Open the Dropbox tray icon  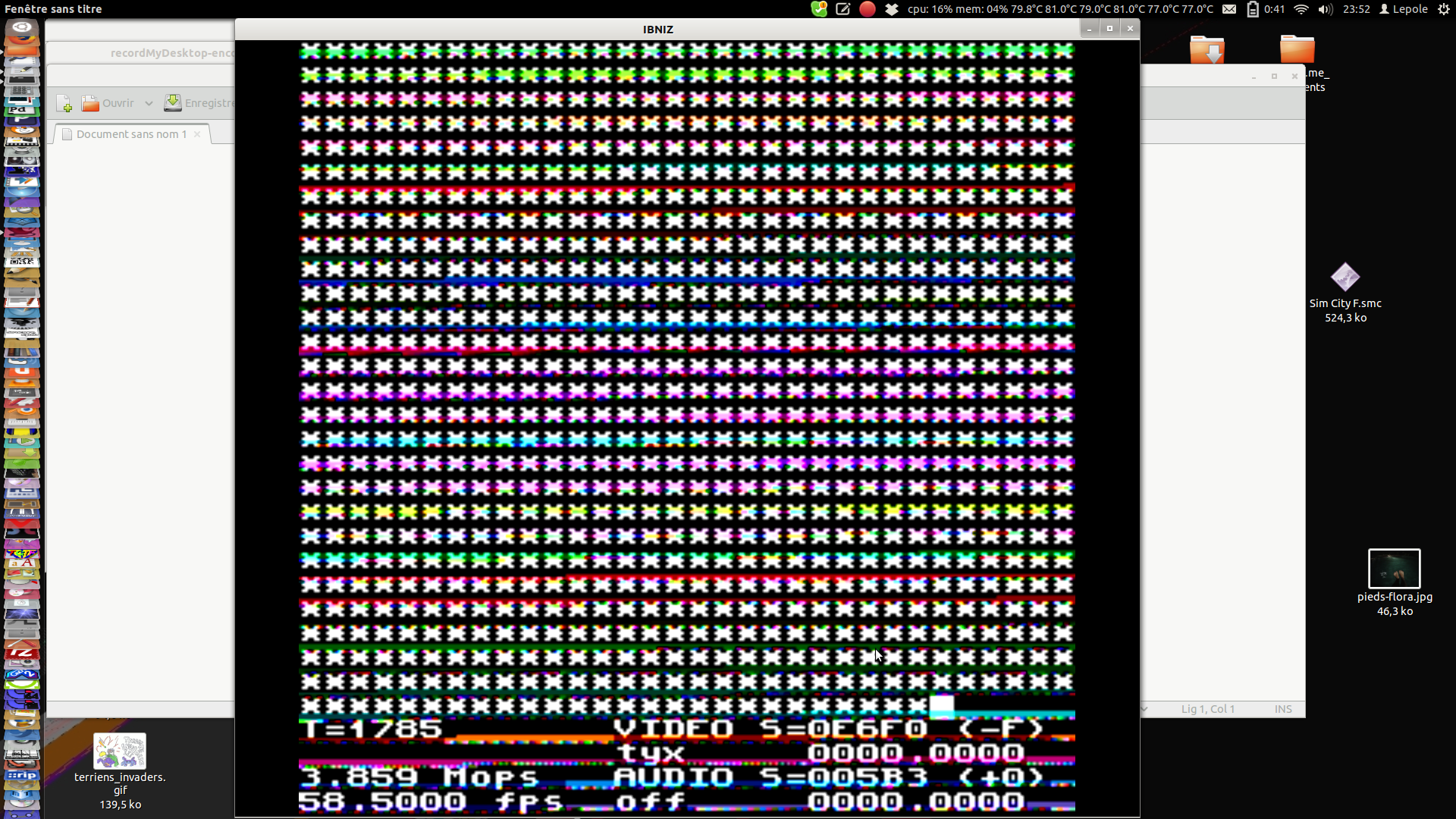[x=892, y=9]
